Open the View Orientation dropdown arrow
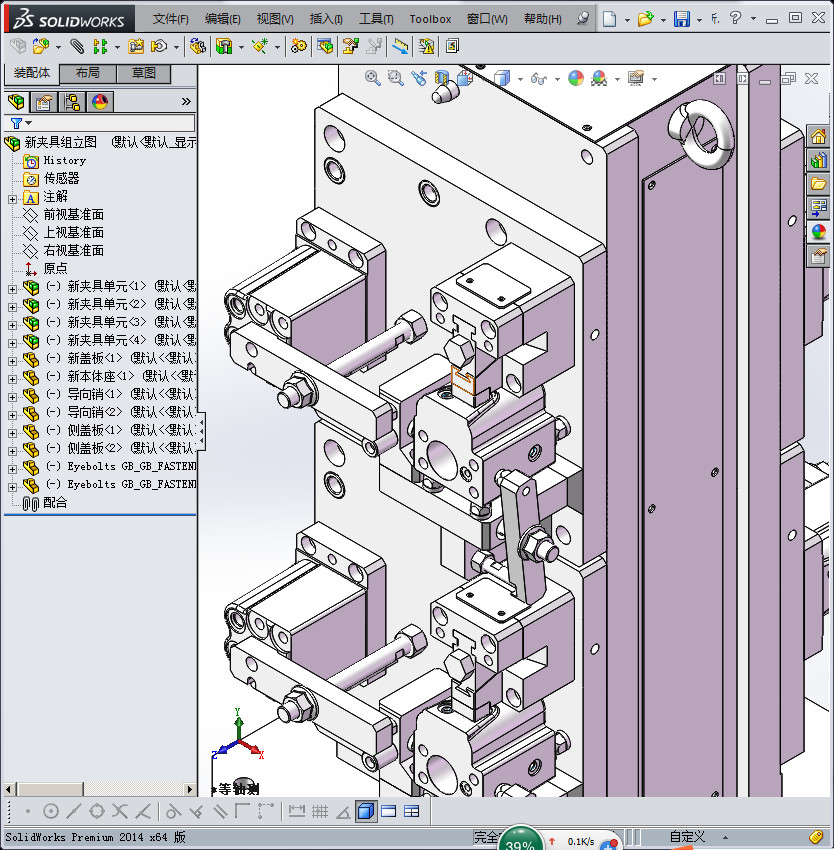The image size is (834, 850). point(520,79)
